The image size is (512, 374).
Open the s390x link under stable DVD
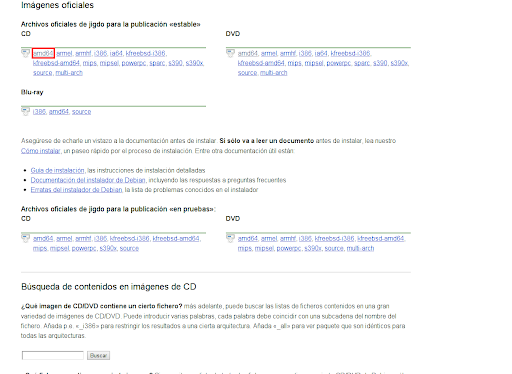click(x=399, y=63)
